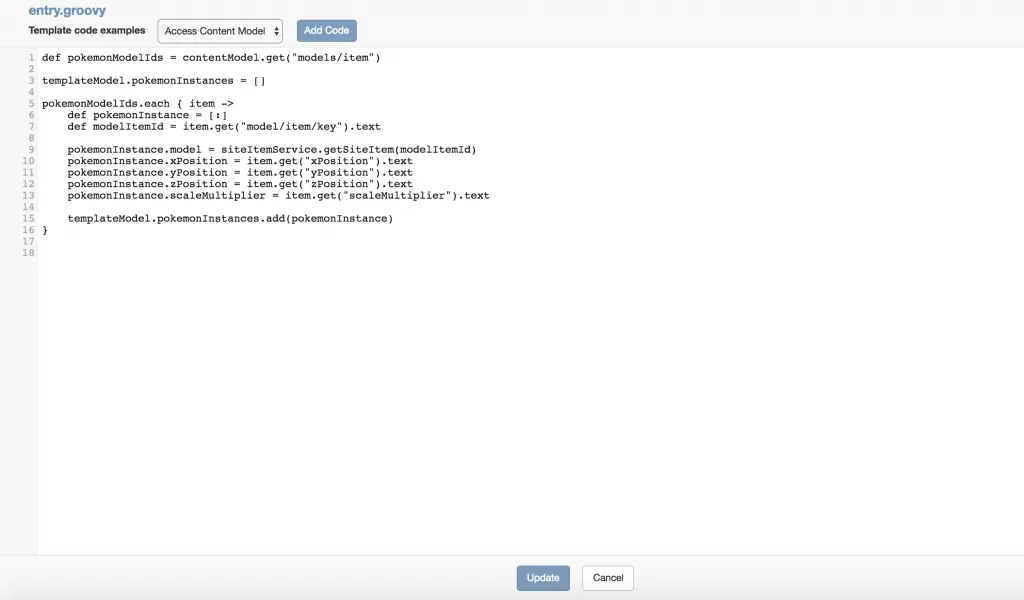Click the entry.groovy file title
This screenshot has width=1024, height=600.
(67, 10)
